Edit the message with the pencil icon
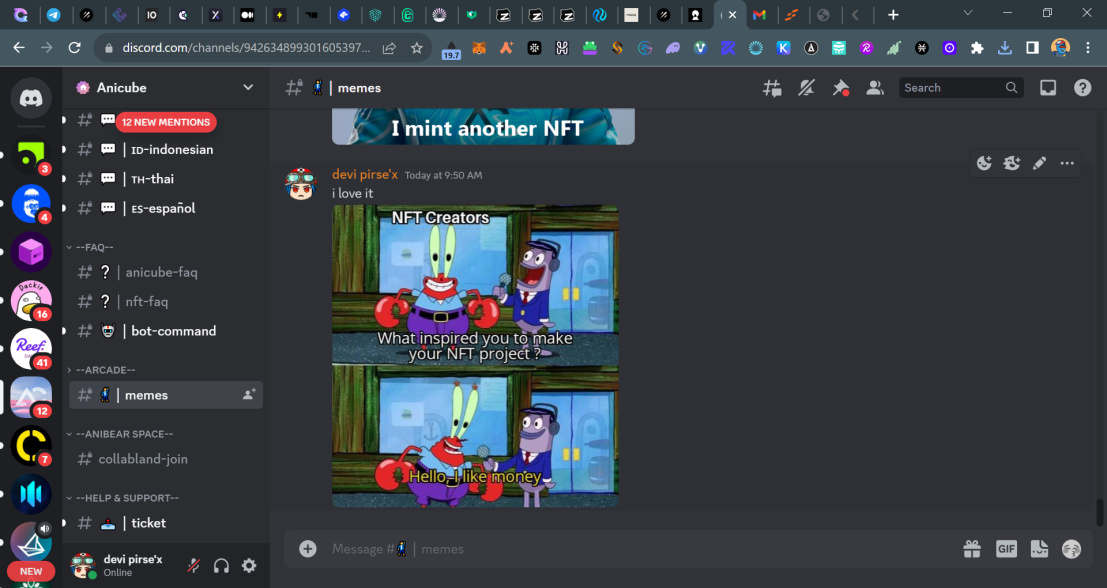Screen dimensions: 1107x588 1039,163
